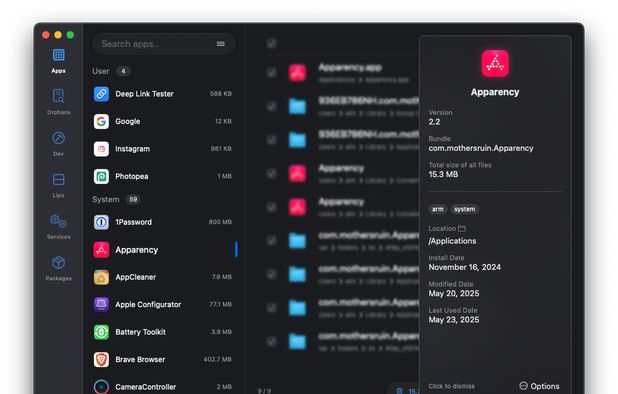Select the Instagram app row
This screenshot has width=618, height=394.
tap(163, 149)
